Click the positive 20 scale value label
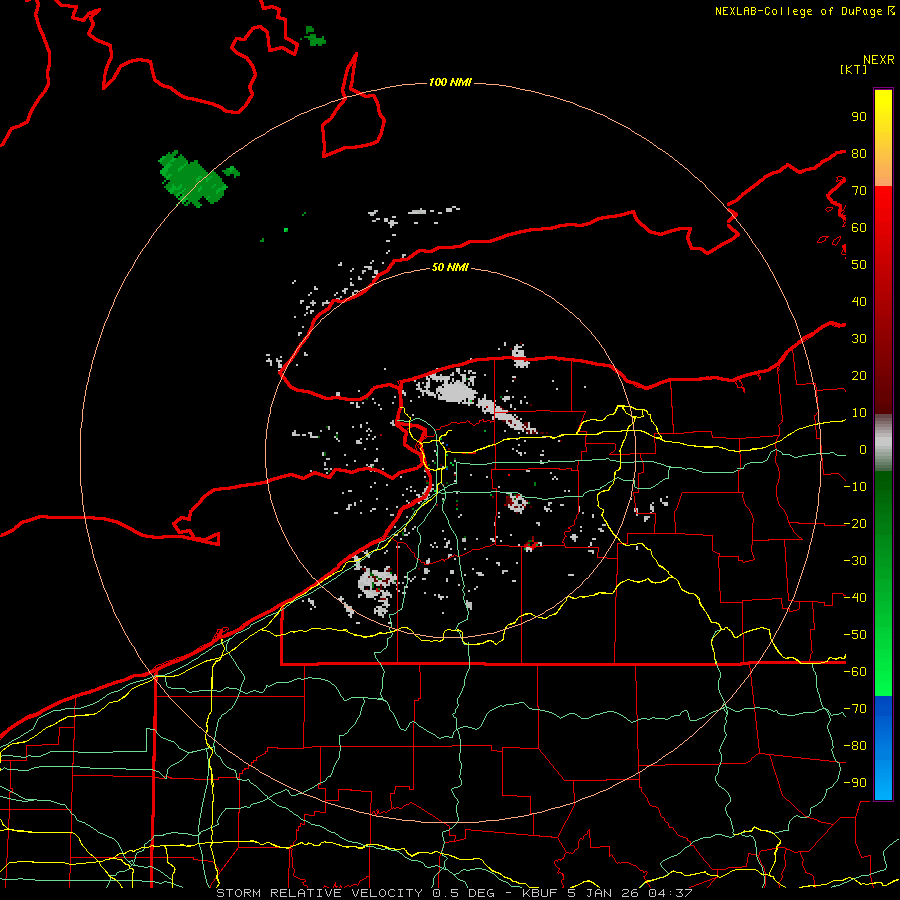 click(x=859, y=376)
